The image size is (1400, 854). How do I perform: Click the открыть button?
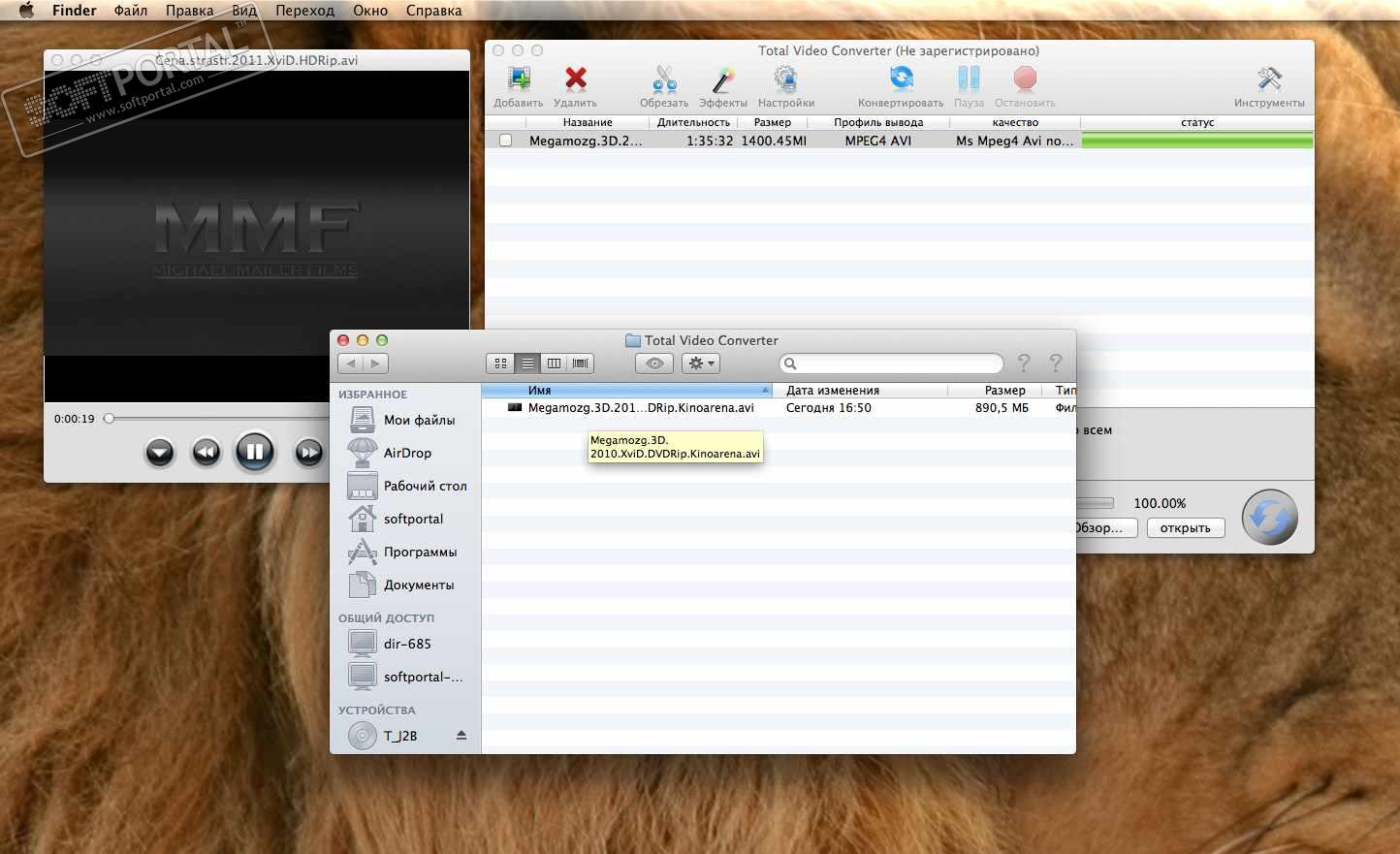(x=1186, y=528)
